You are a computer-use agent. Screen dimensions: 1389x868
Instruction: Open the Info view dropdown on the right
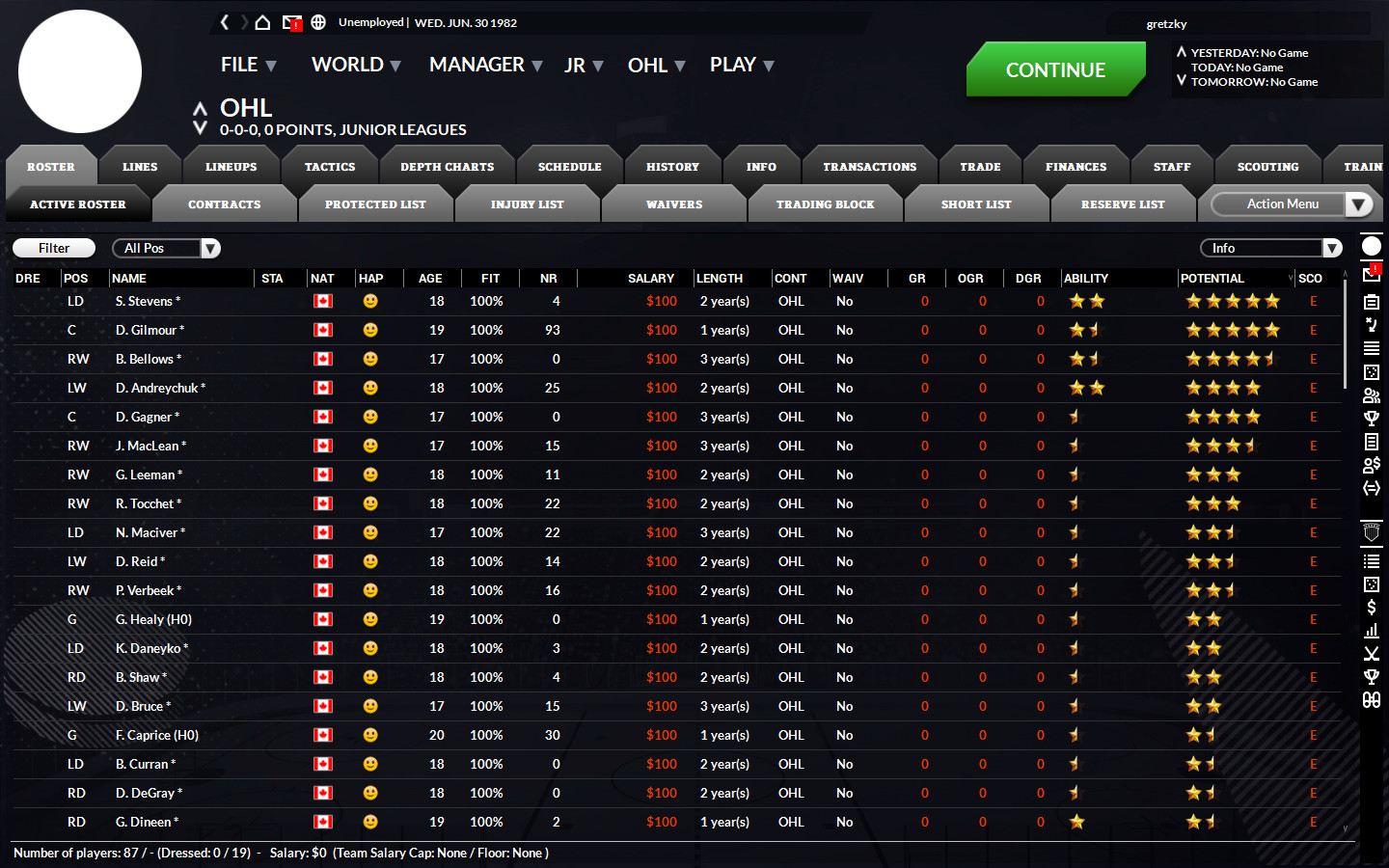point(1269,248)
